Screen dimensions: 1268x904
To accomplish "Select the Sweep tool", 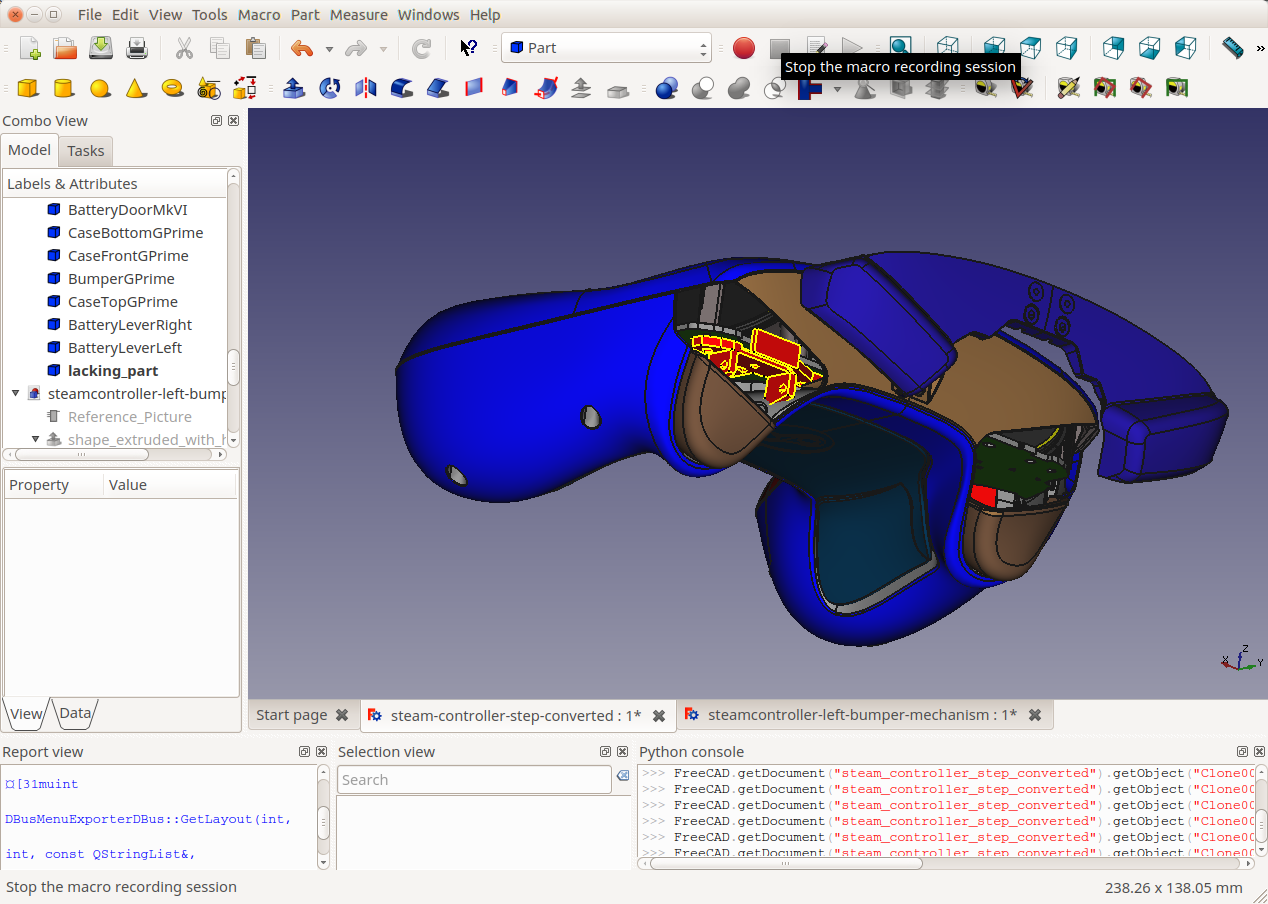I will tap(546, 88).
